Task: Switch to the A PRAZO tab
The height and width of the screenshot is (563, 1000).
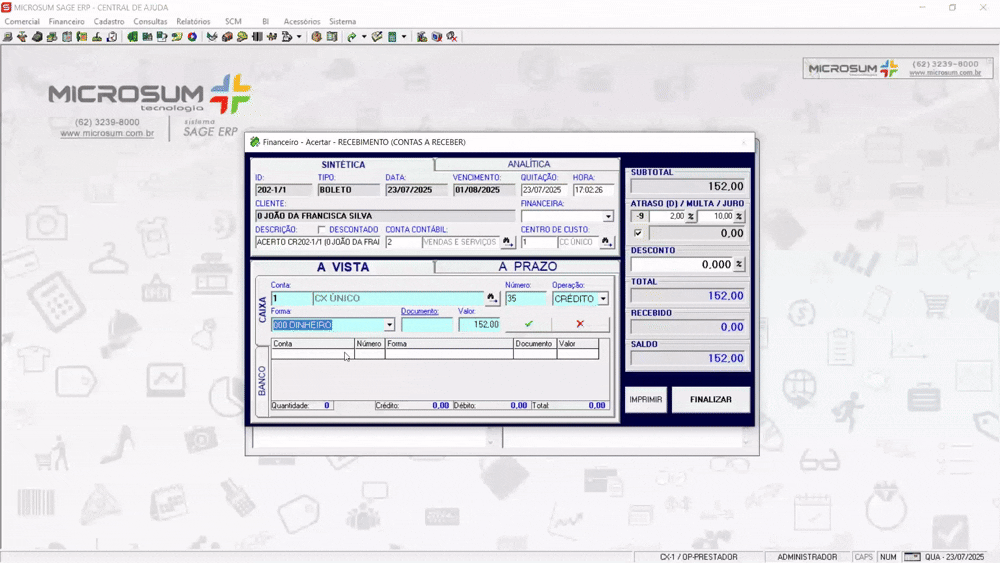Action: [527, 267]
